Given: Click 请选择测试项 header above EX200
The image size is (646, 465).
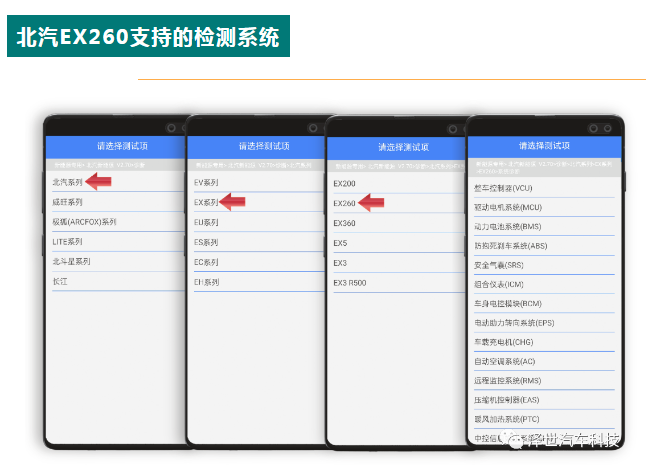Looking at the screenshot, I should pyautogui.click(x=404, y=147).
